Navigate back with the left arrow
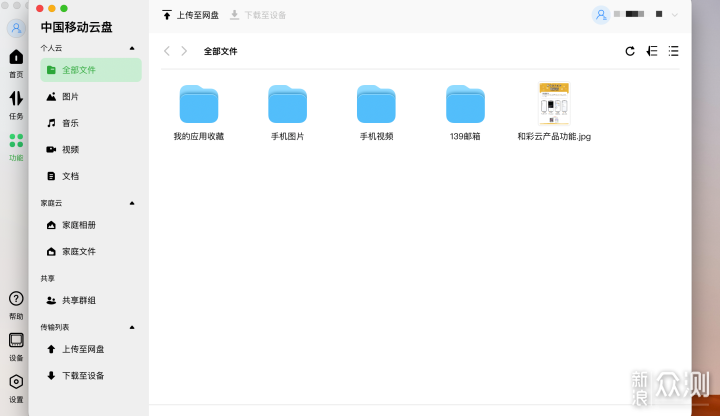 [167, 51]
